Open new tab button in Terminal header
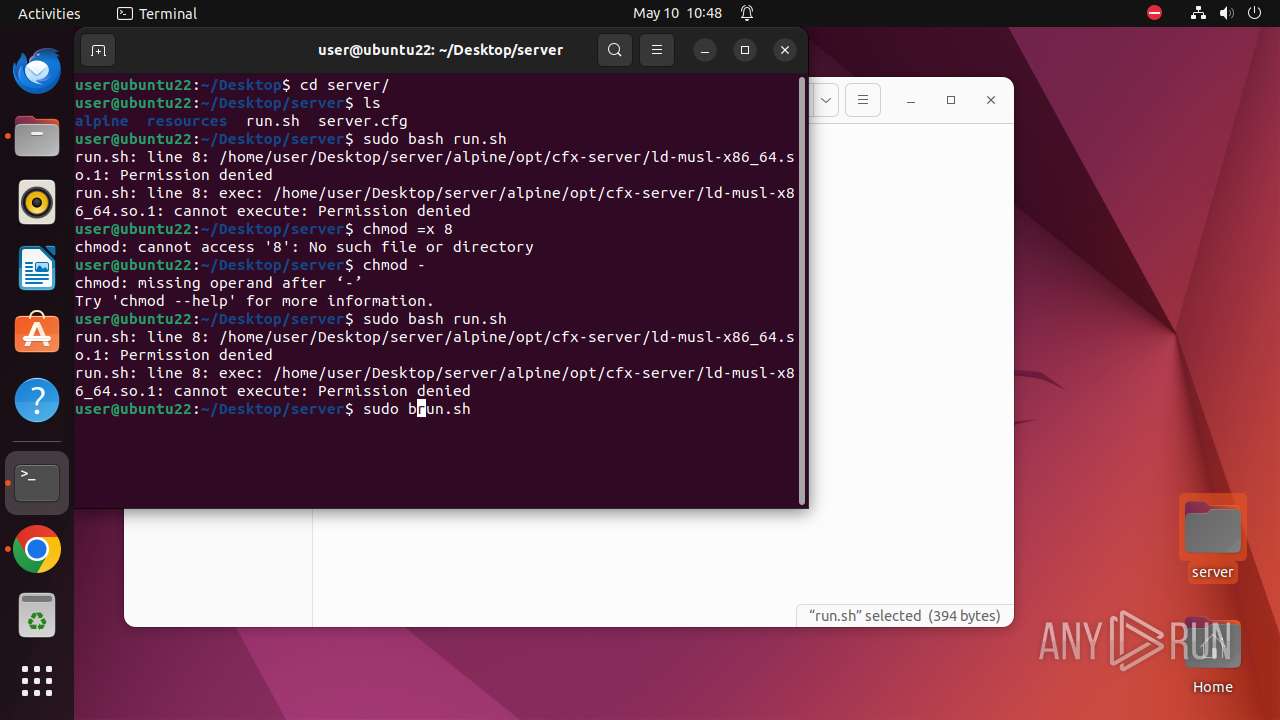The image size is (1280, 720). [x=97, y=50]
